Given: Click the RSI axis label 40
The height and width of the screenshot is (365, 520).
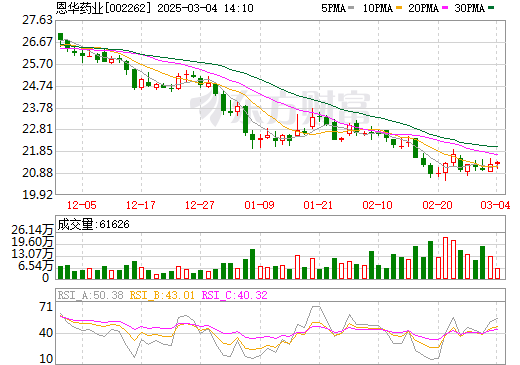Looking at the screenshot, I should (x=46, y=333).
